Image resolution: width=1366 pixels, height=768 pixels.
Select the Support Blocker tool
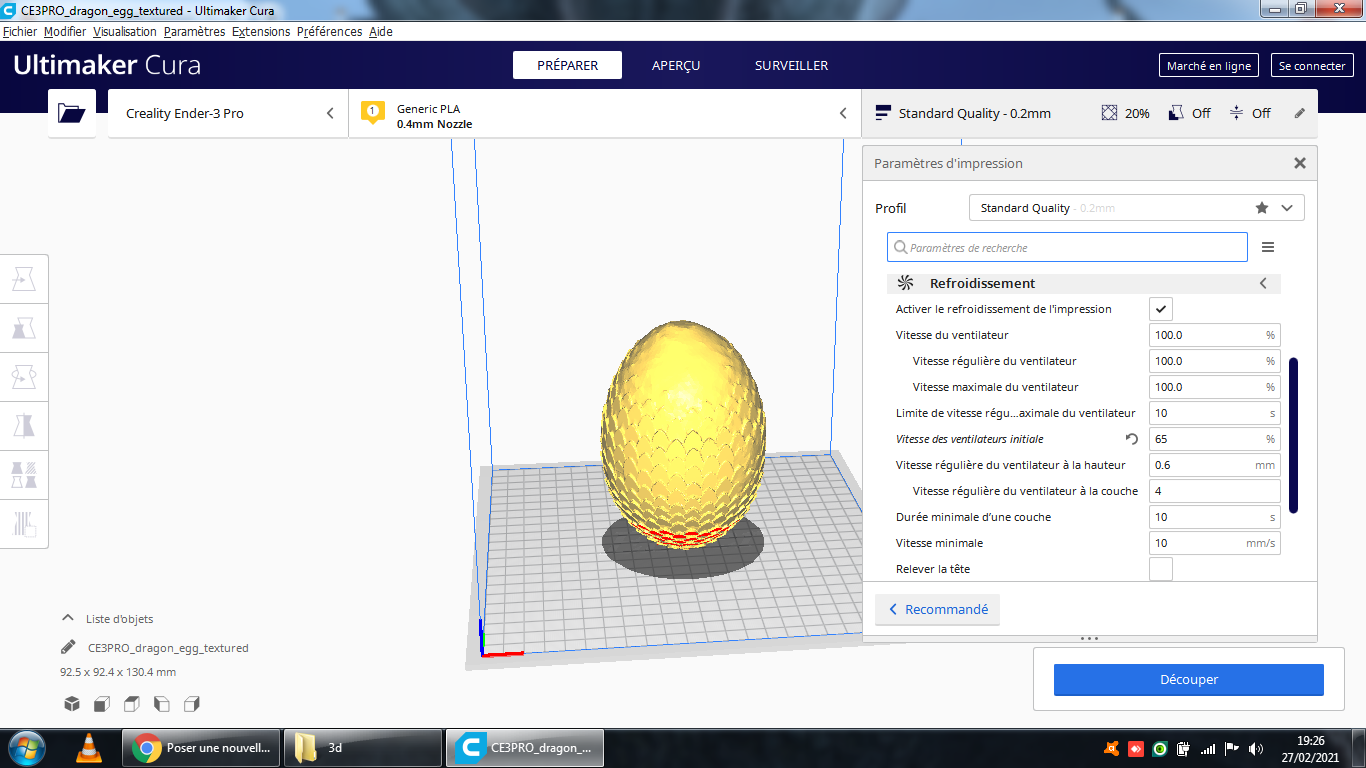[24, 522]
